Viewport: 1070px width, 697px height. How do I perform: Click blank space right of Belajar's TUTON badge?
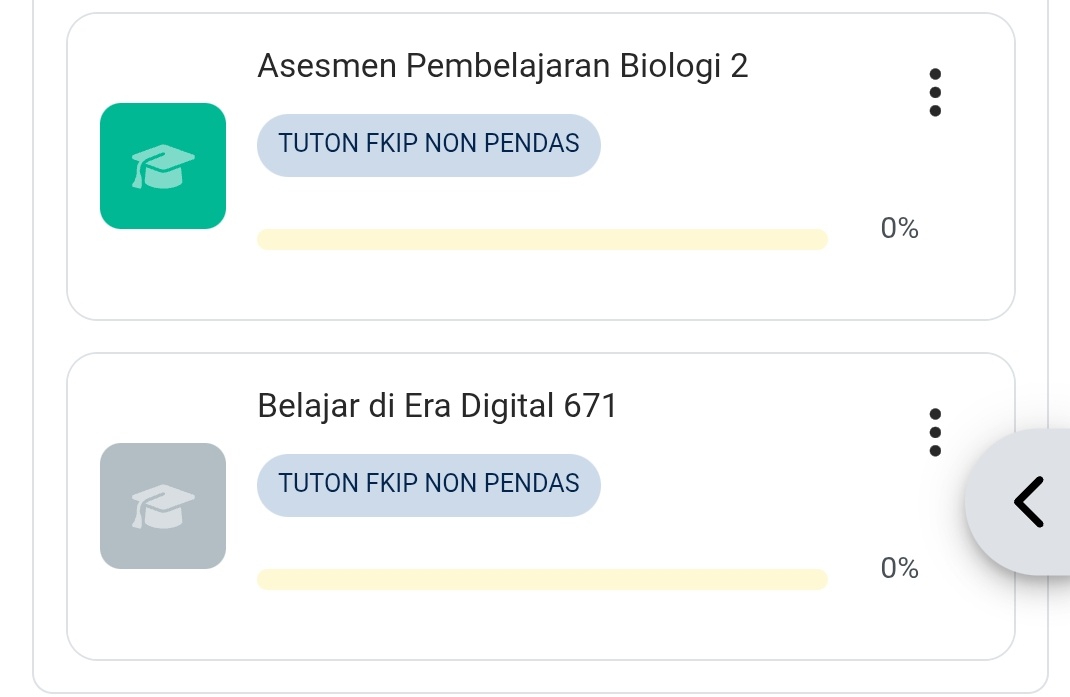pos(750,484)
